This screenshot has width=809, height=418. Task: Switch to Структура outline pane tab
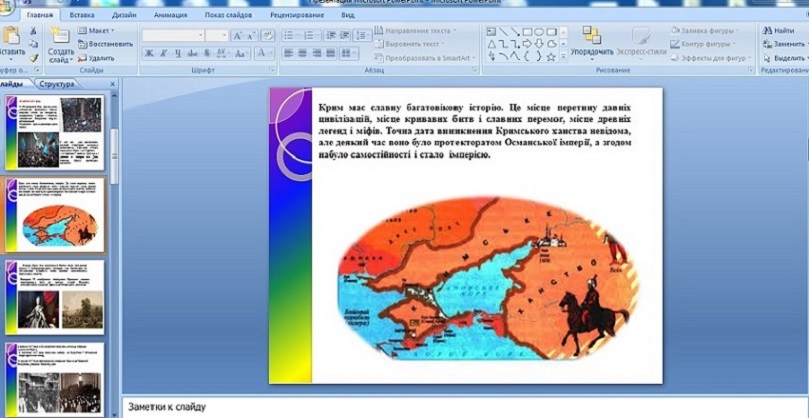(x=57, y=84)
